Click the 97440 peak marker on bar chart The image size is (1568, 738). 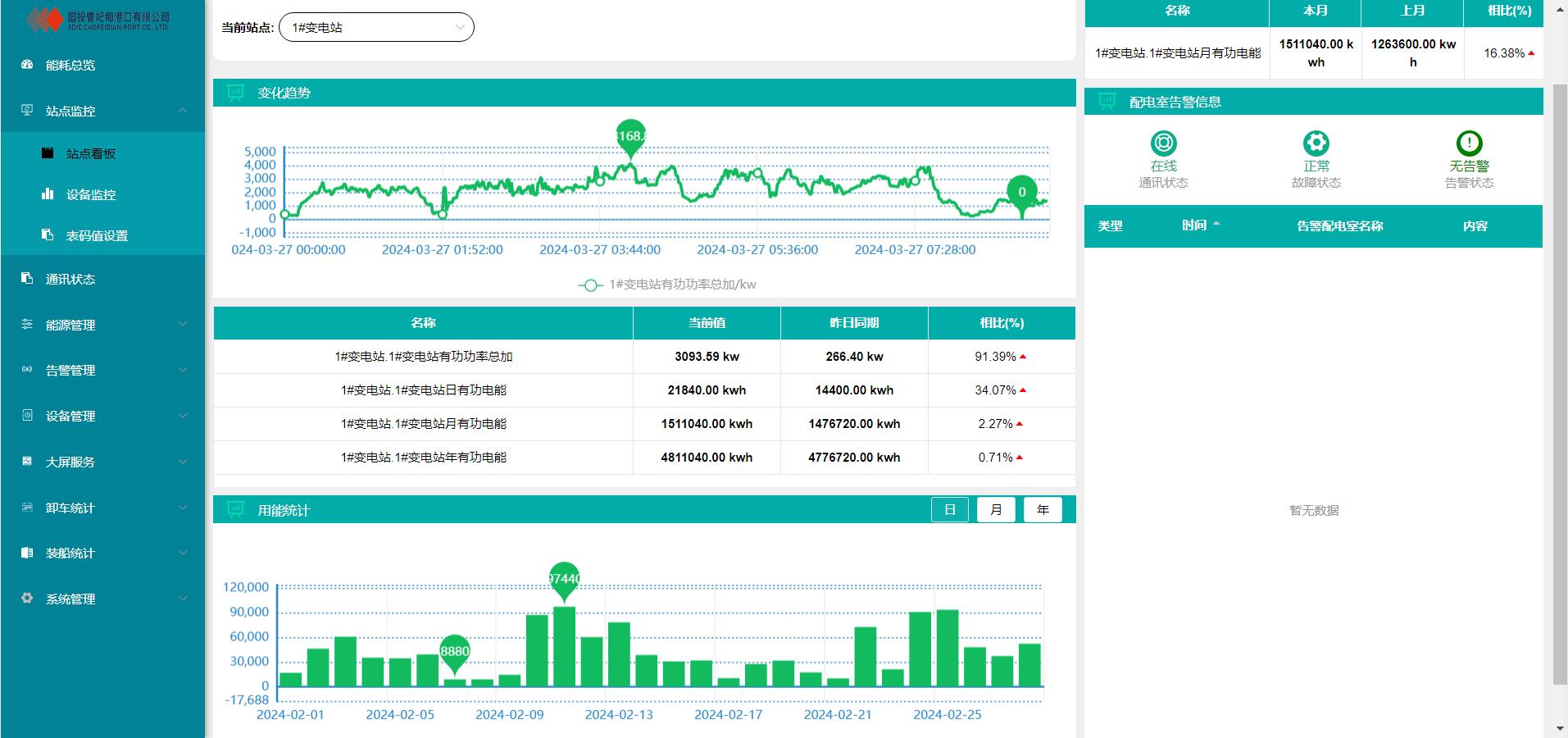click(564, 579)
